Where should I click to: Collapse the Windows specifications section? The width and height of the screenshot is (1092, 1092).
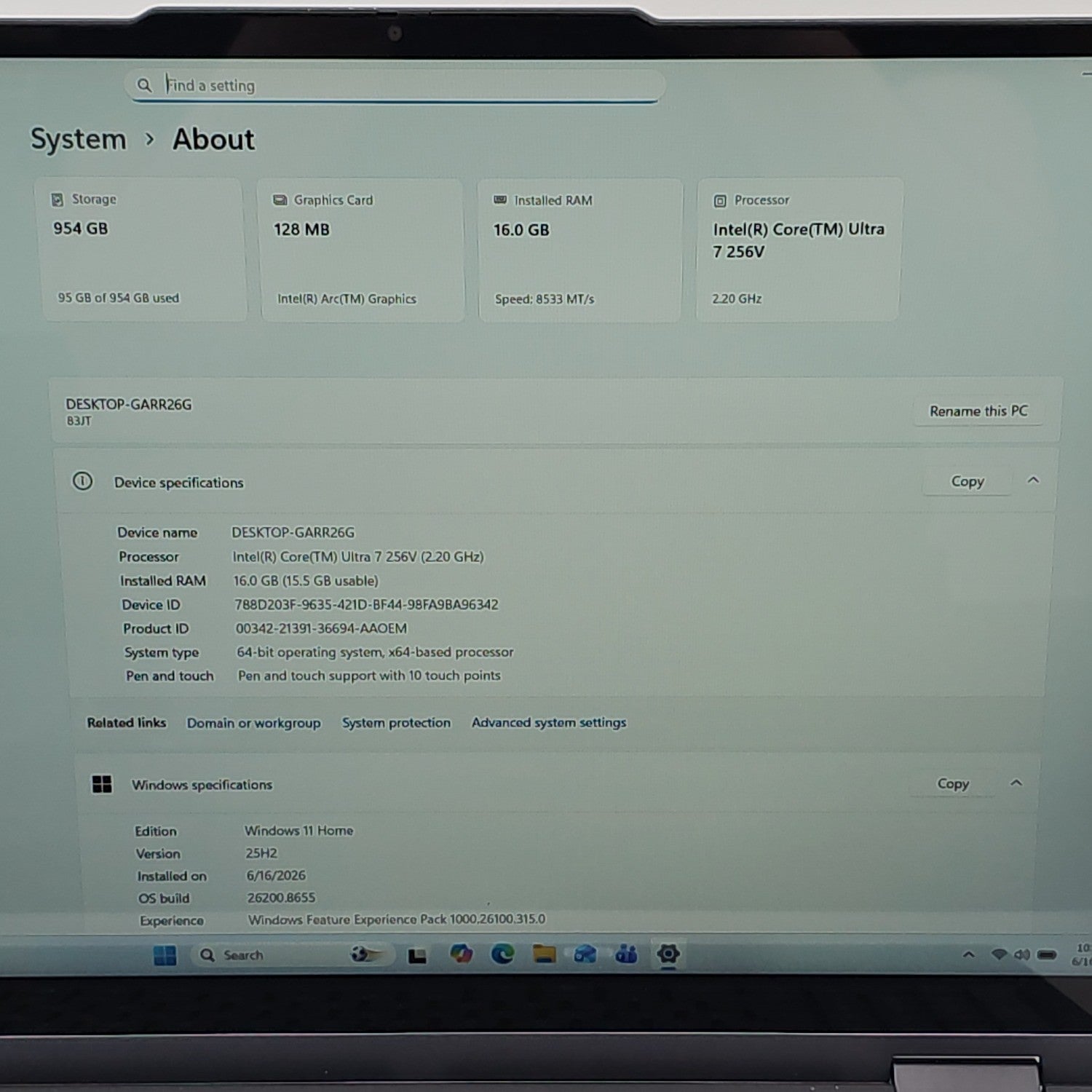1016,783
